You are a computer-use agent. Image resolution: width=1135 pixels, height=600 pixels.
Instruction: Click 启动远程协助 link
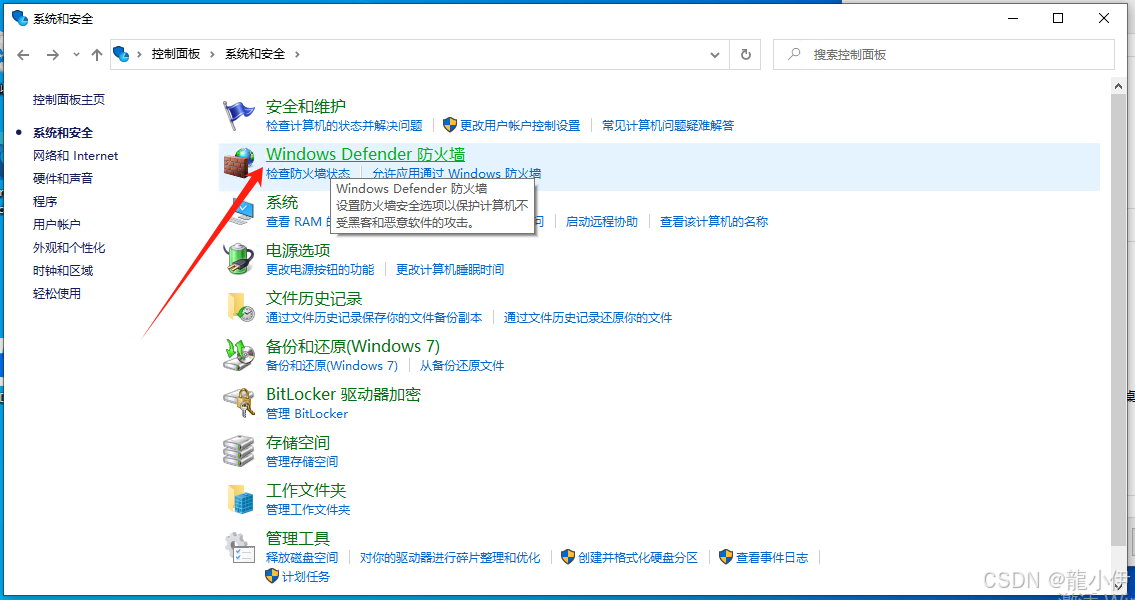click(602, 222)
